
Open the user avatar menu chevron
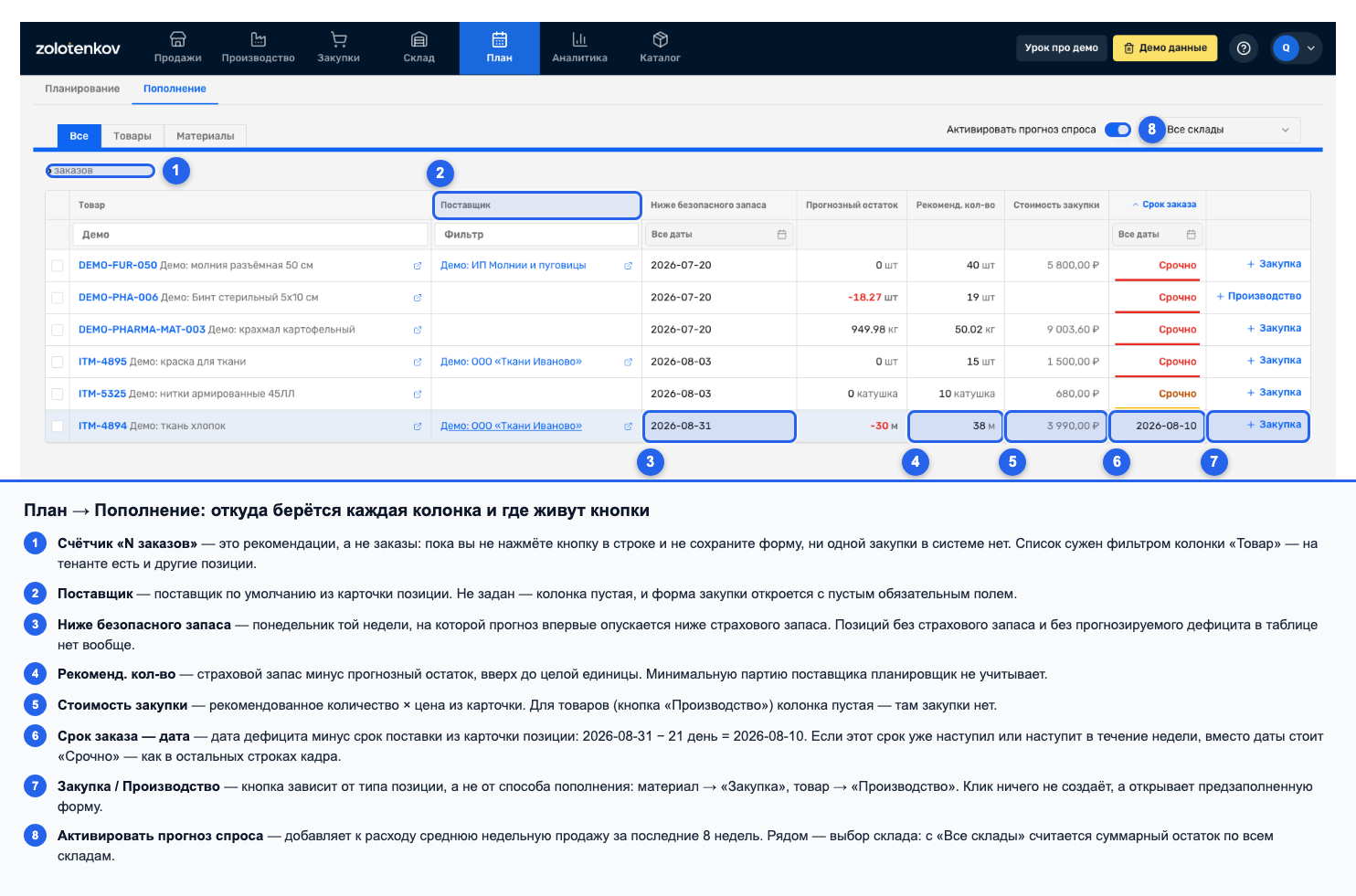1311,48
